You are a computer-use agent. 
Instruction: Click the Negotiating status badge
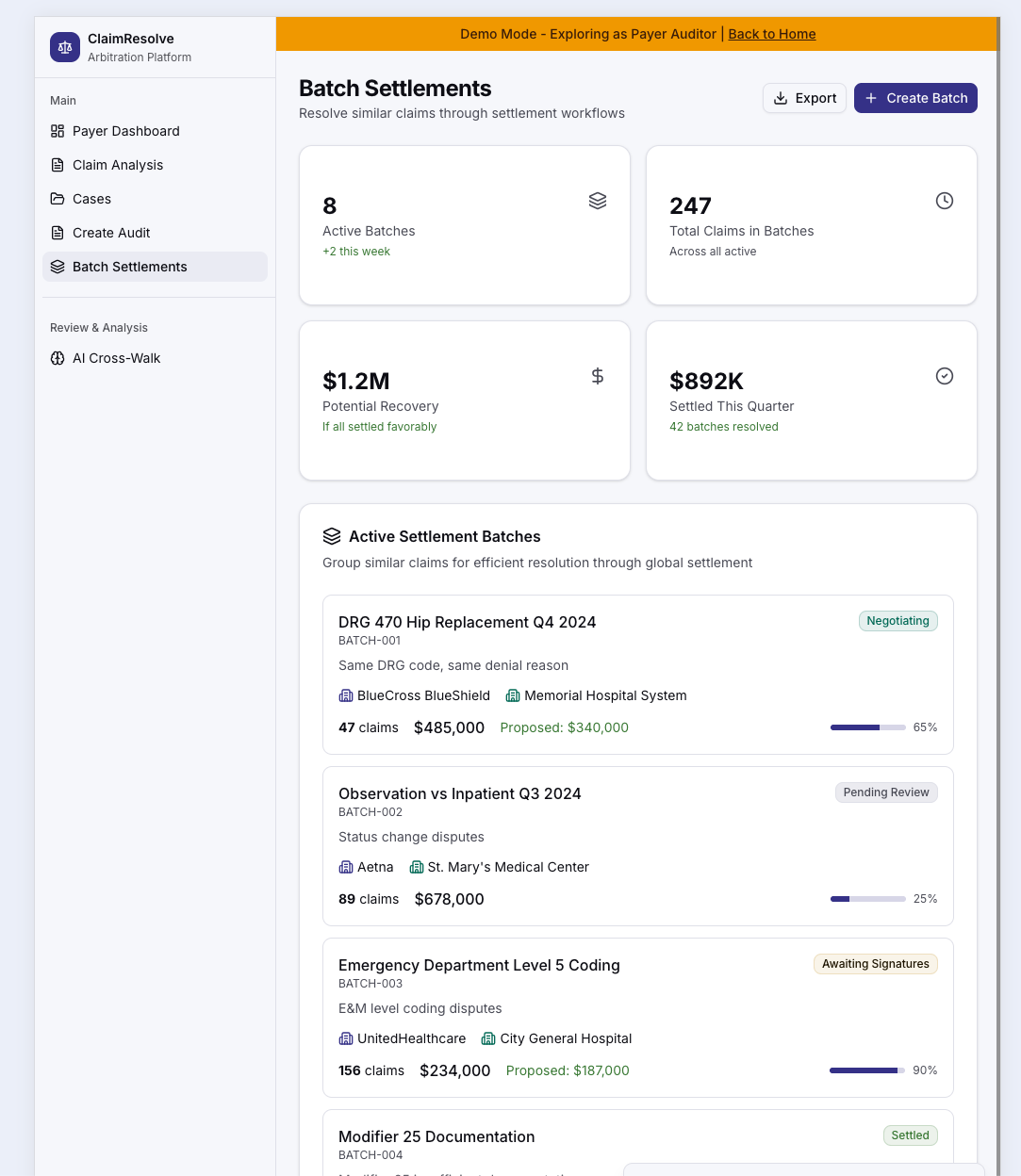(x=897, y=621)
